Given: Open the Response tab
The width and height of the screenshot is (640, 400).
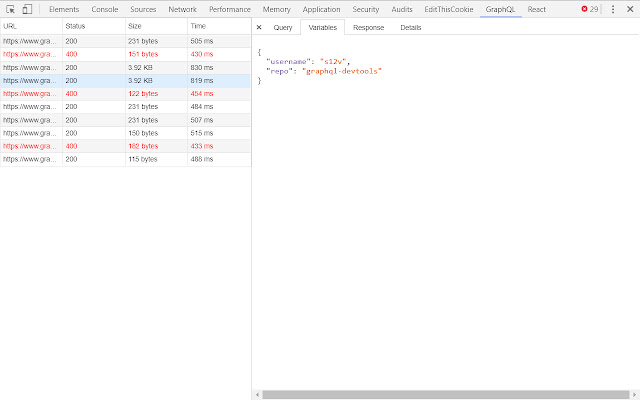Looking at the screenshot, I should tap(368, 27).
